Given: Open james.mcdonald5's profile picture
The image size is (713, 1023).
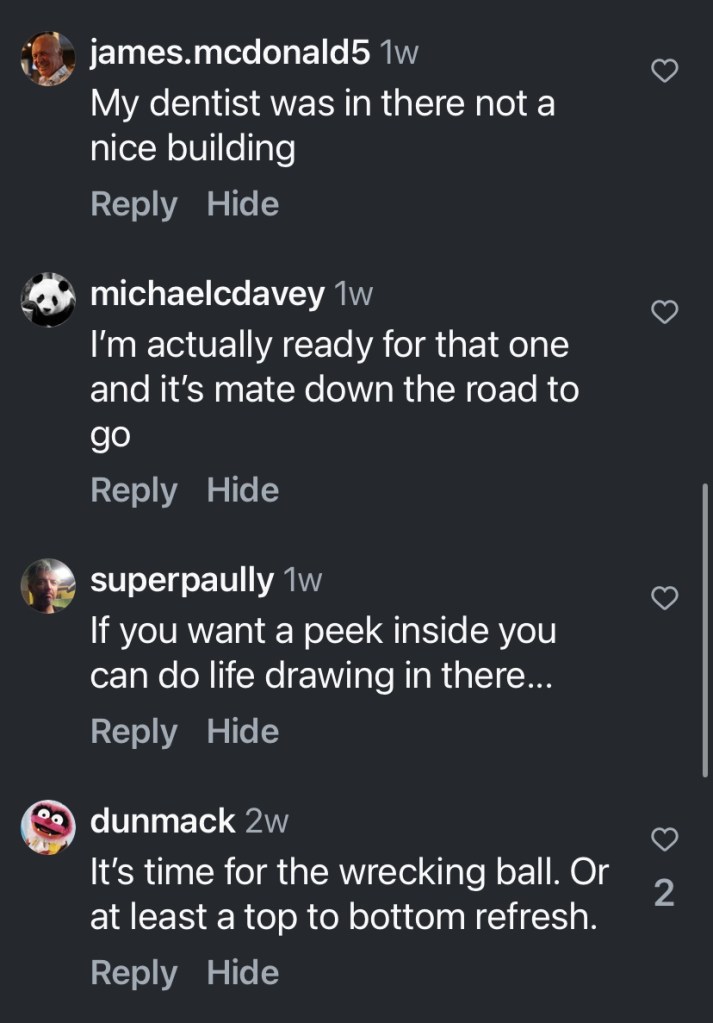Looking at the screenshot, I should tap(48, 58).
